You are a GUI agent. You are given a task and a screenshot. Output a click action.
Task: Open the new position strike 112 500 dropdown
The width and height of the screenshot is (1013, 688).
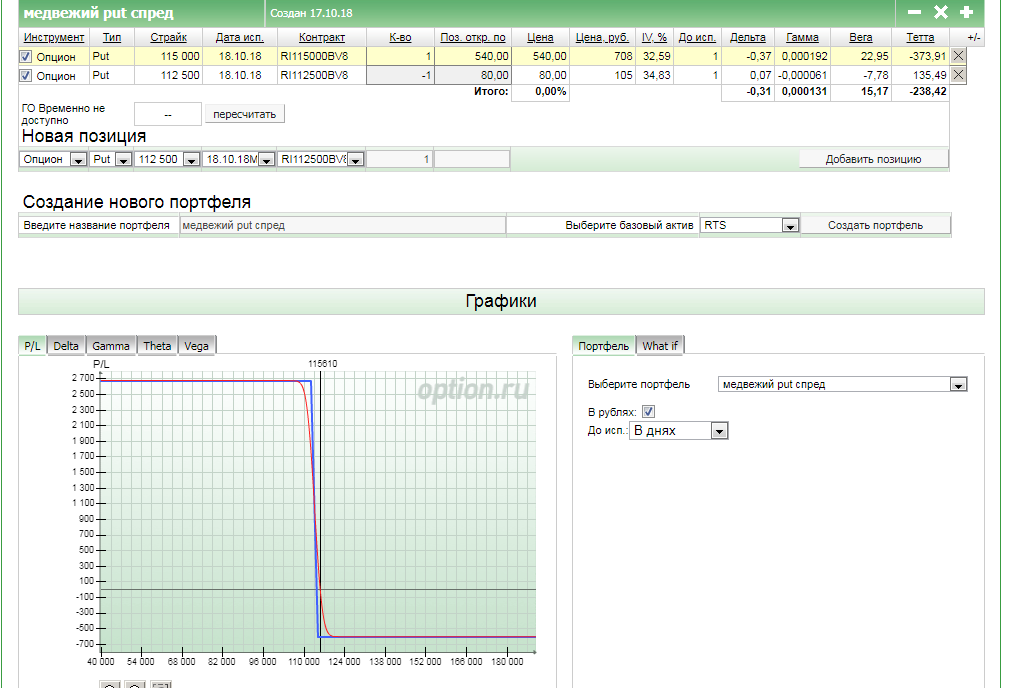189,159
